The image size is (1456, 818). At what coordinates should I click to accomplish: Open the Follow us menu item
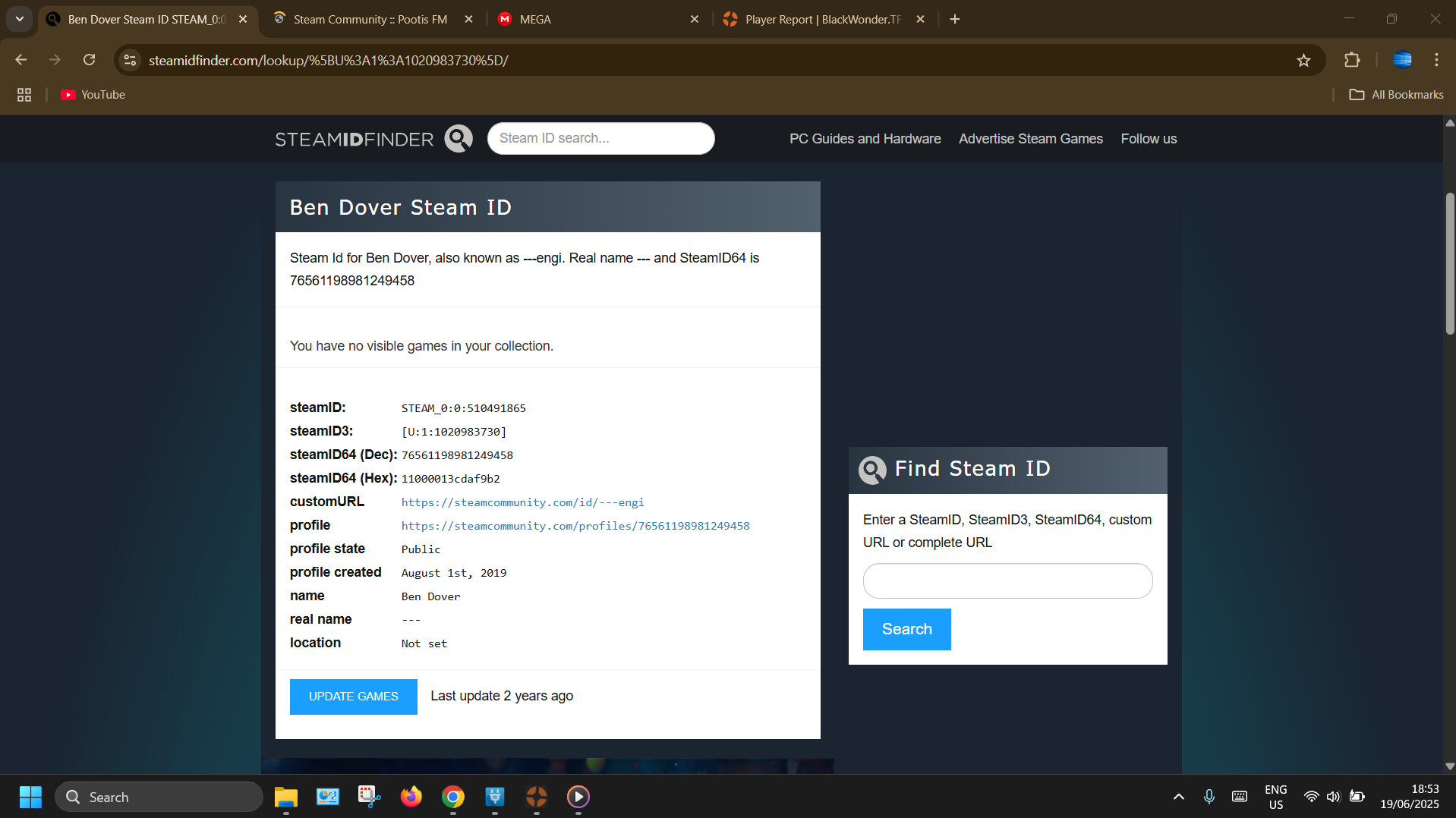[x=1149, y=139]
